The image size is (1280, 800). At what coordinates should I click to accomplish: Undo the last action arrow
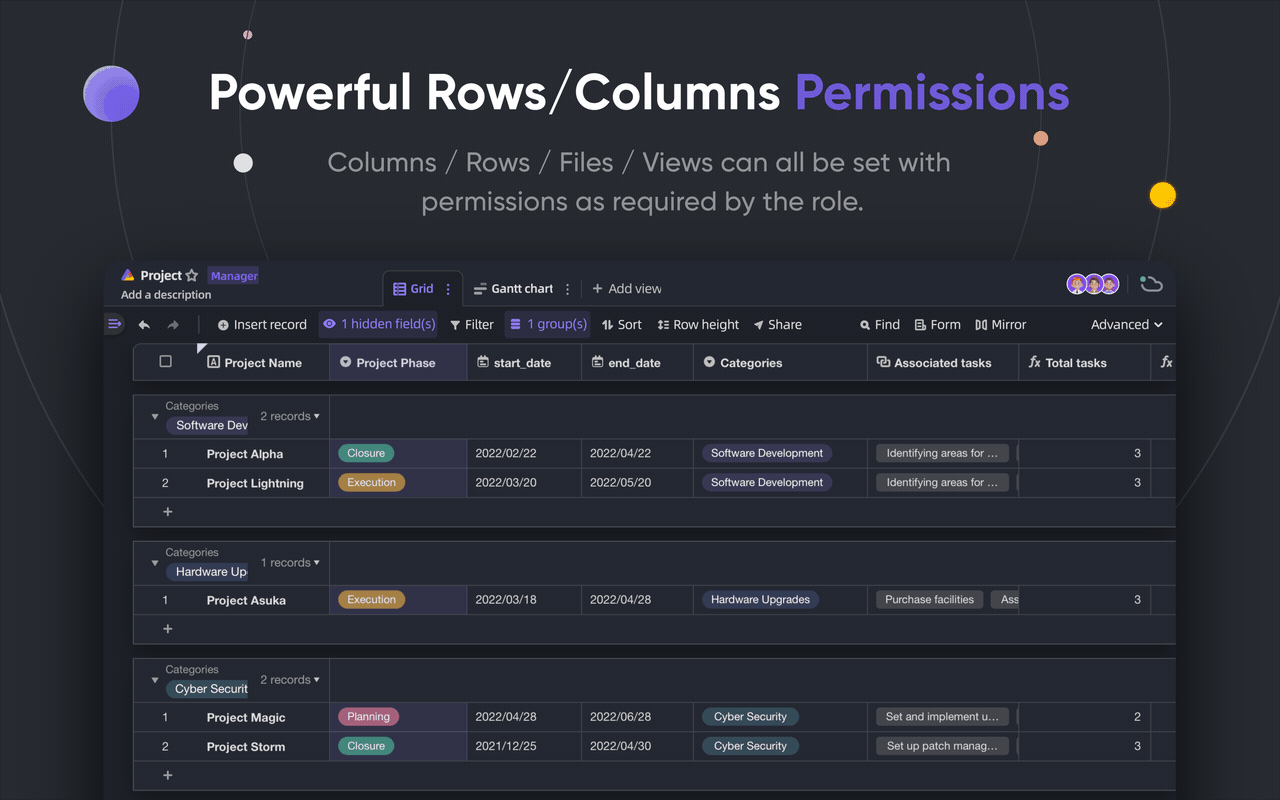(x=144, y=325)
